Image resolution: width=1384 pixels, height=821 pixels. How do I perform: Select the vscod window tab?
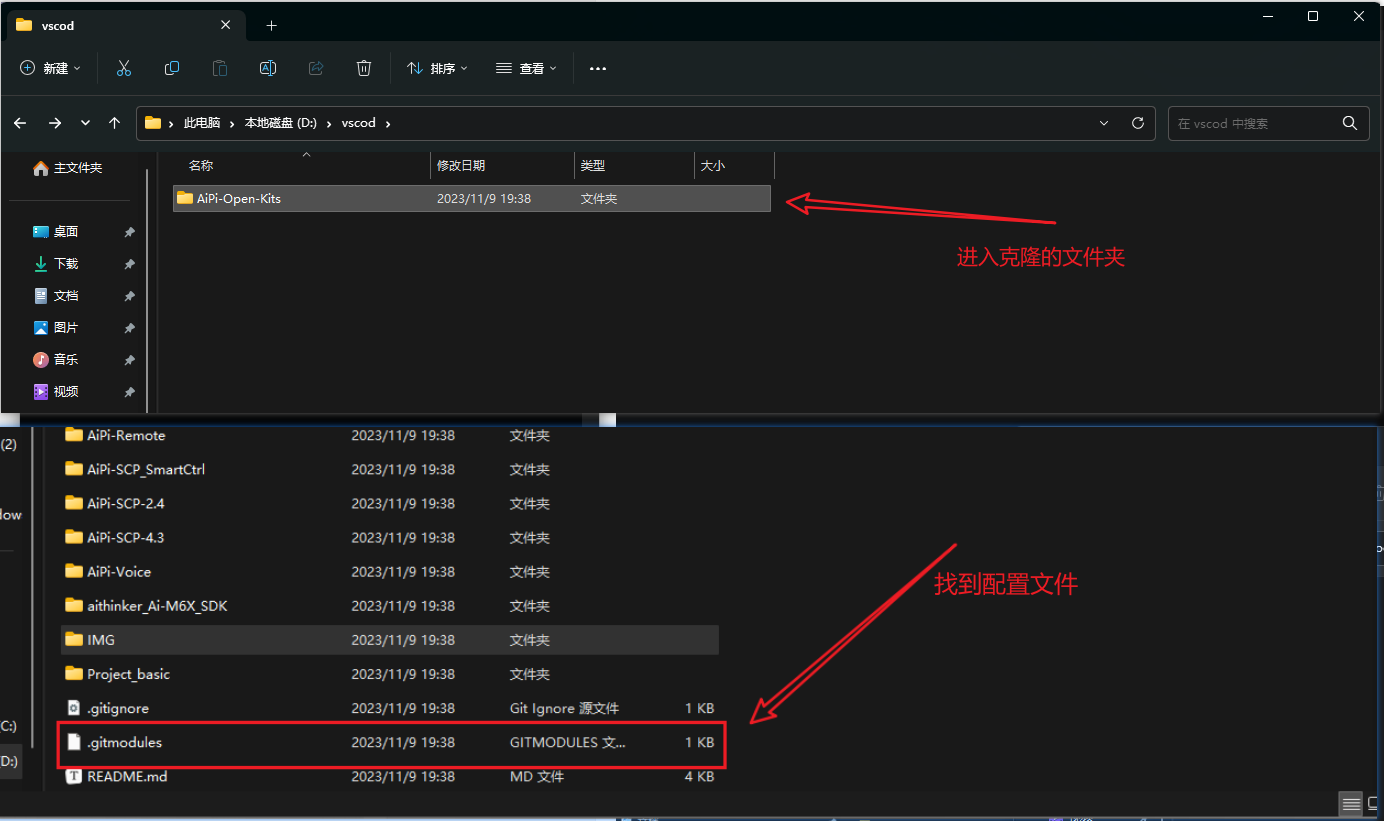tap(127, 26)
